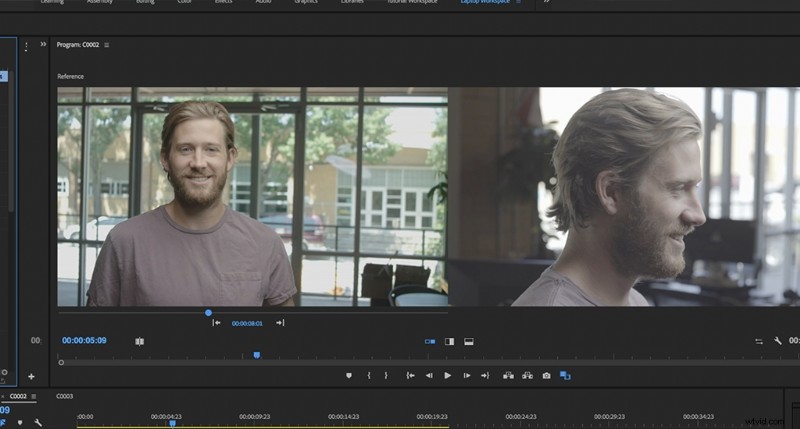Click the zoom scroll bar circle handle
Image resolution: width=800 pixels, height=429 pixels.
click(x=61, y=363)
